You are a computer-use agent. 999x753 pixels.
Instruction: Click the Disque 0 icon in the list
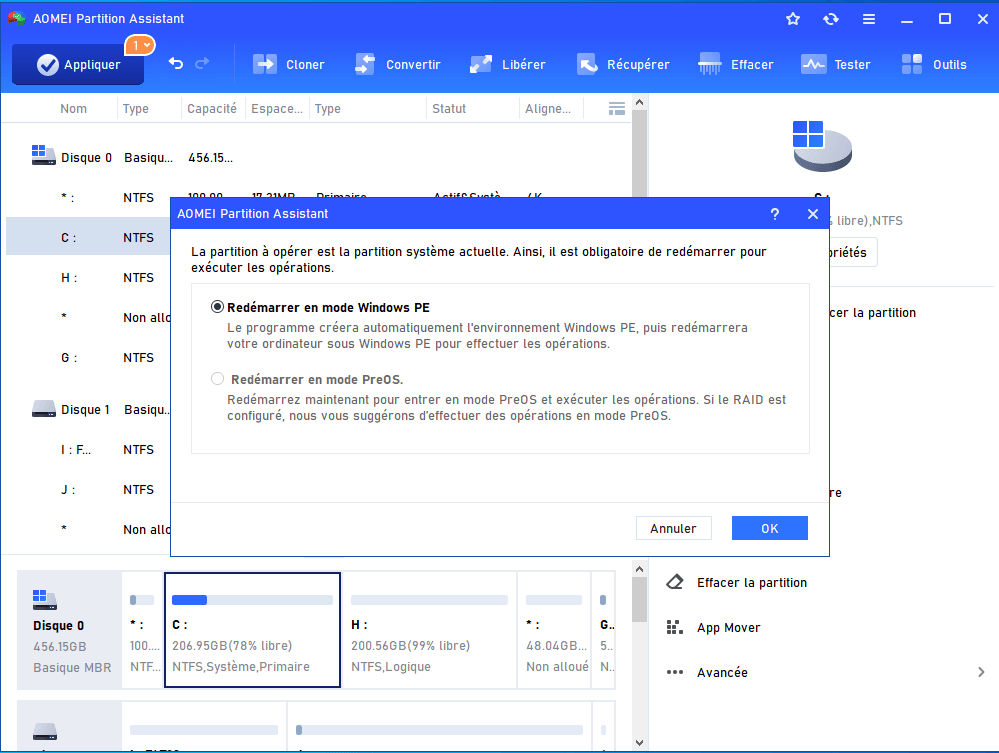point(43,155)
